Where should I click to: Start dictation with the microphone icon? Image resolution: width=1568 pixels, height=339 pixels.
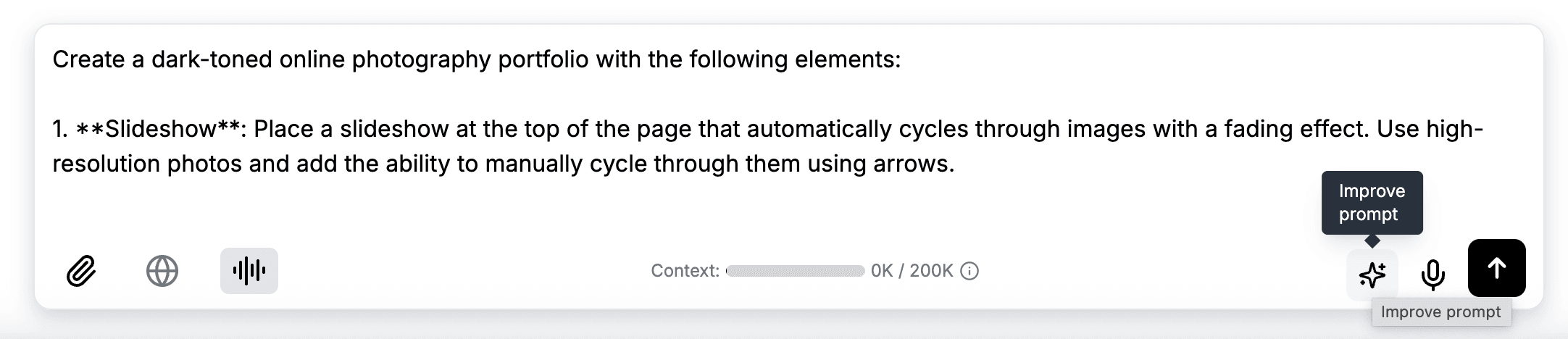pos(1433,274)
